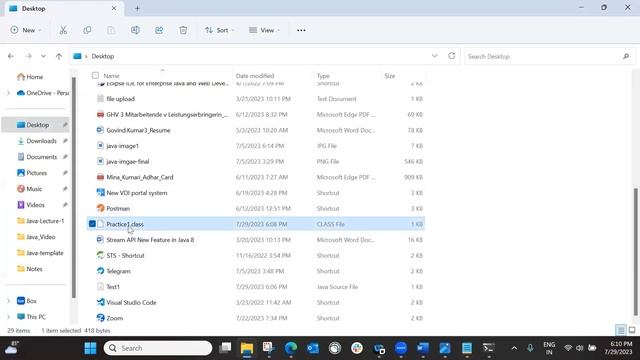640x360 pixels.
Task: Go forward with the right arrow
Action: pos(28,56)
